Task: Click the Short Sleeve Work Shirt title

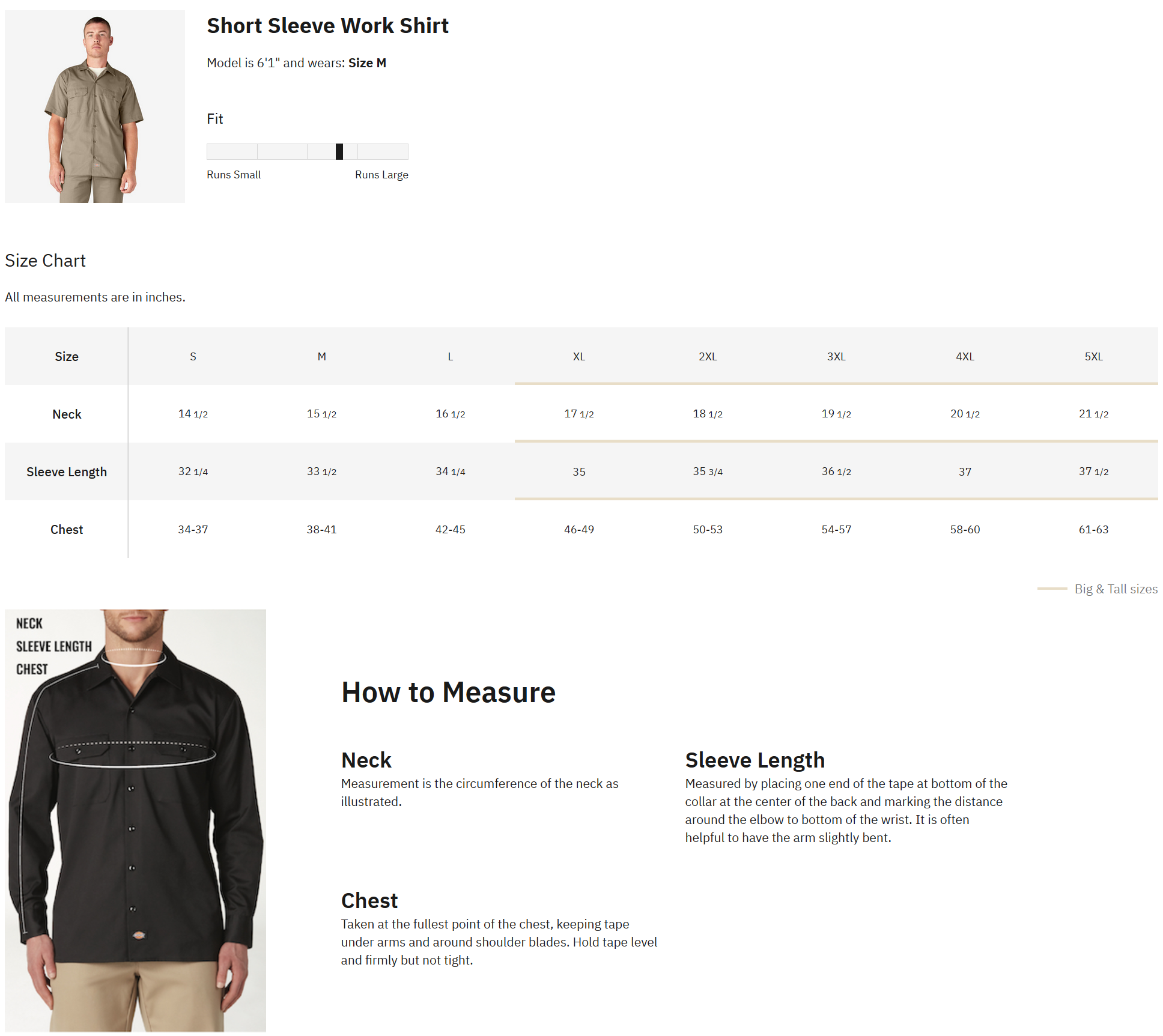Action: [x=328, y=26]
